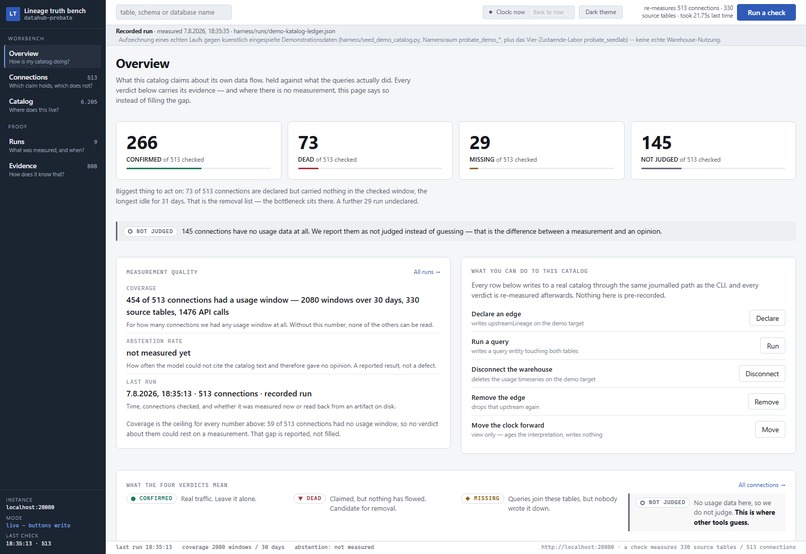806x554 pixels.
Task: Click the localhost:28080 instance text
Action: tap(30, 507)
